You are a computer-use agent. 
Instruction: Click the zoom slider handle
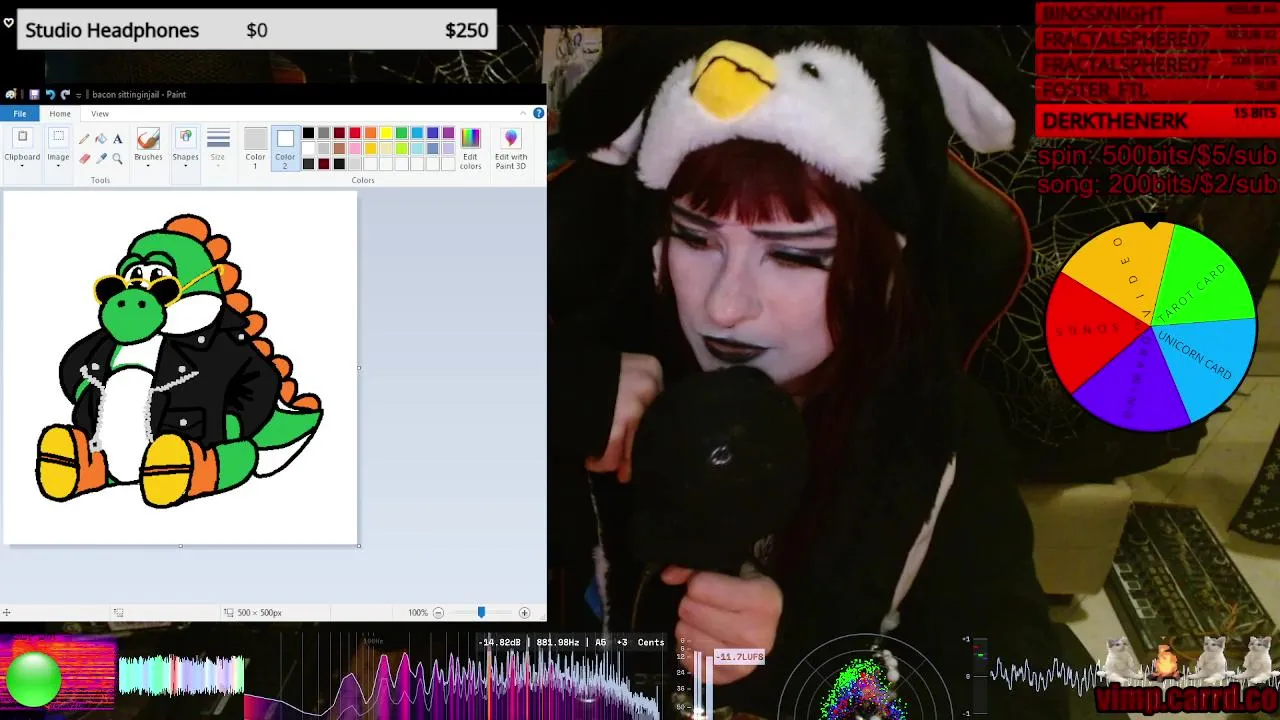point(481,613)
